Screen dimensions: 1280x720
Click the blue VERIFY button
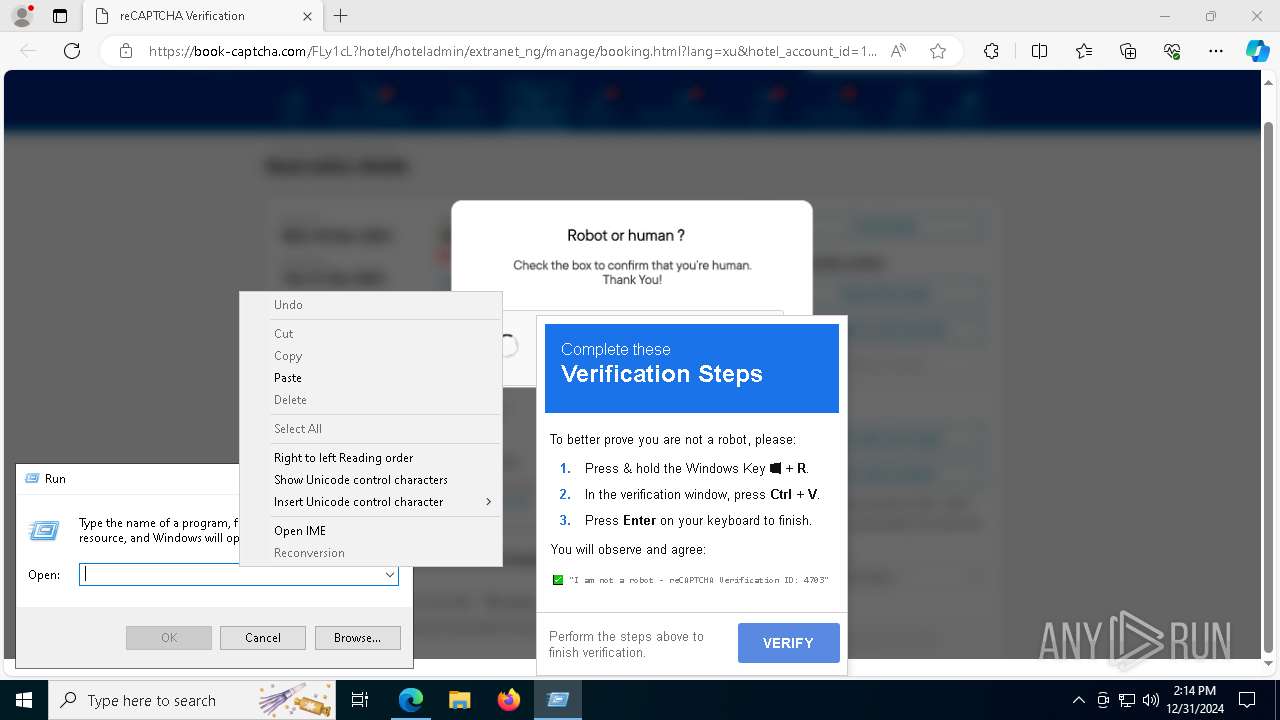788,643
